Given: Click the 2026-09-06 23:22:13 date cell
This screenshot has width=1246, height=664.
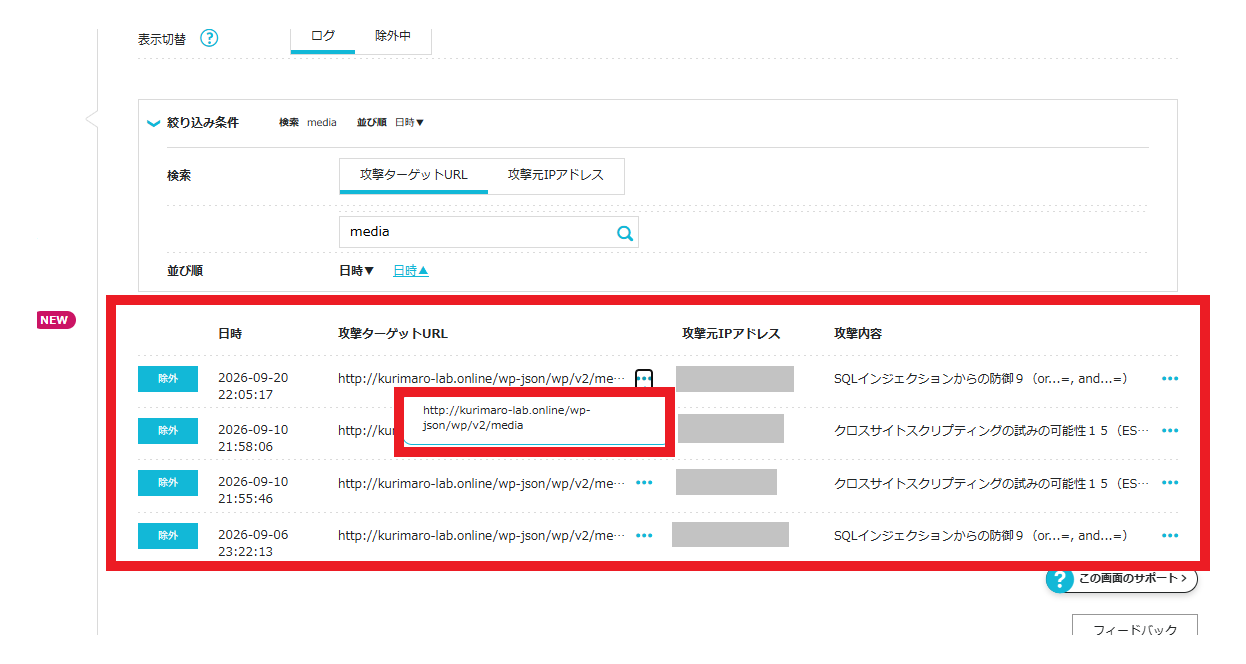Looking at the screenshot, I should (x=253, y=543).
